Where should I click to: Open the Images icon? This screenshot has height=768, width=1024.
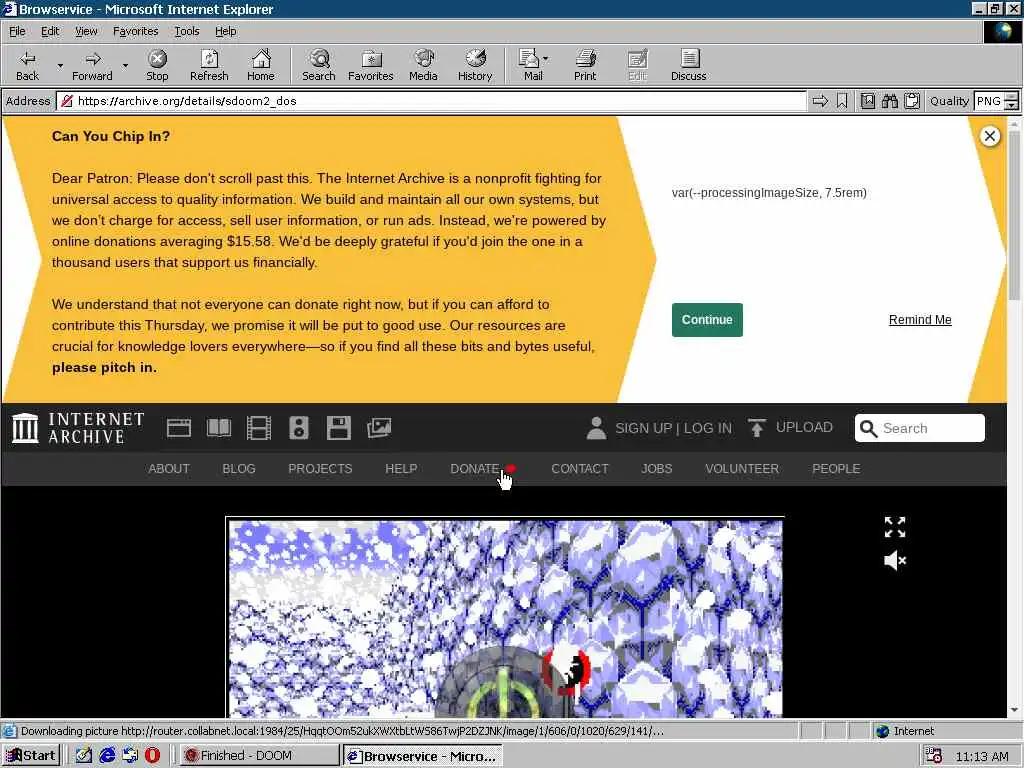(x=379, y=428)
